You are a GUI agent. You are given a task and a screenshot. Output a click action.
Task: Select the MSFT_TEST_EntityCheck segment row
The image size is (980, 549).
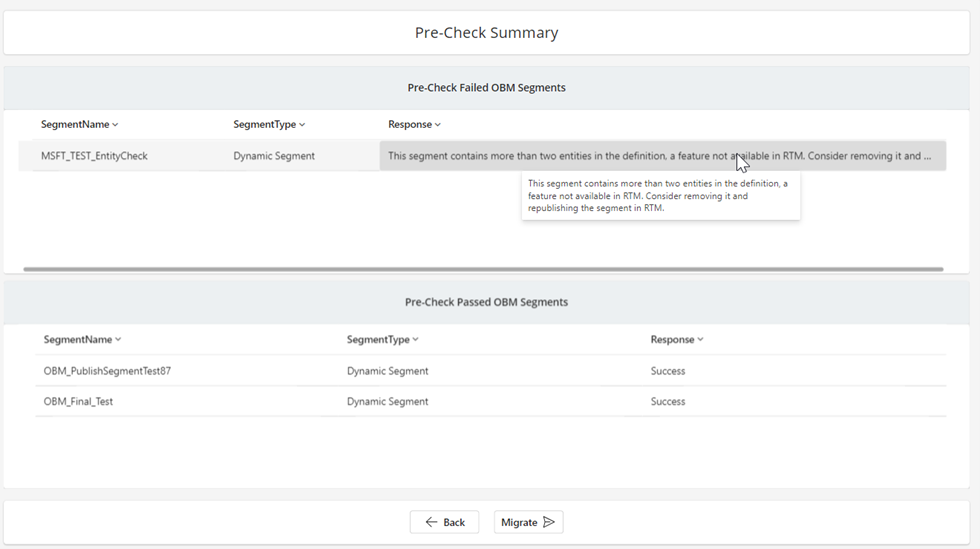(482, 156)
